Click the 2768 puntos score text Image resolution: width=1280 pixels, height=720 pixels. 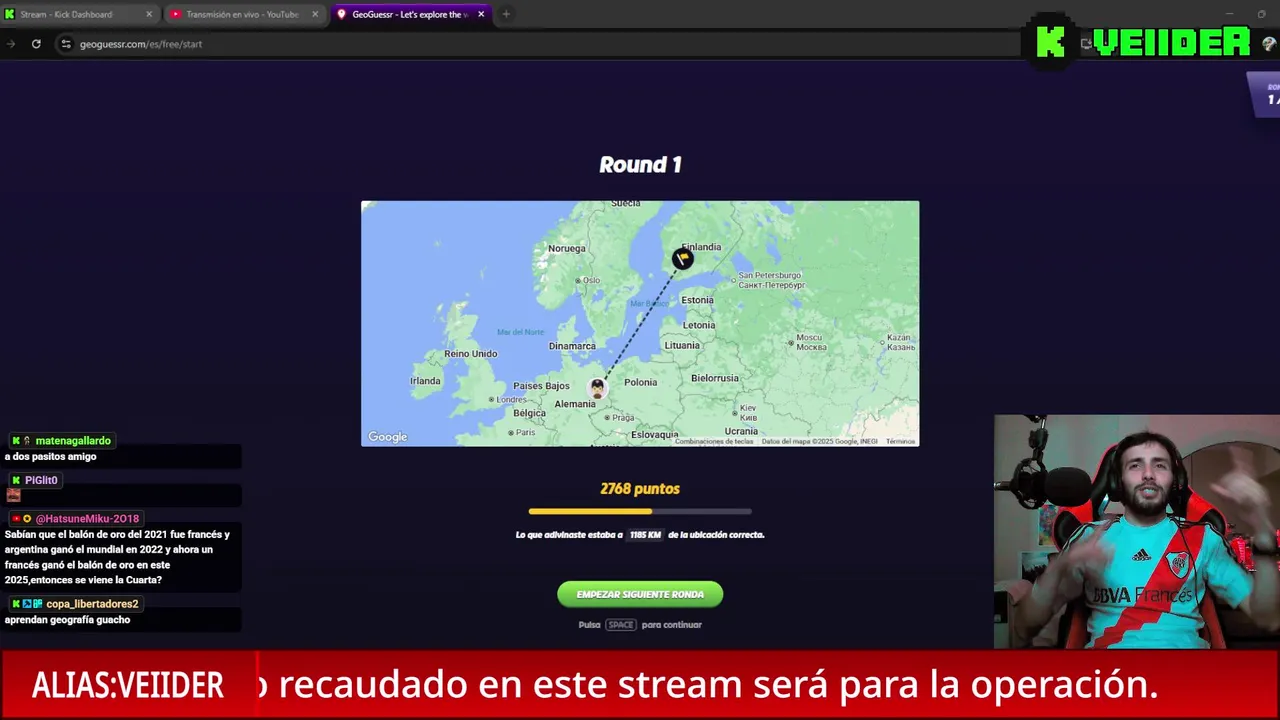pos(640,489)
